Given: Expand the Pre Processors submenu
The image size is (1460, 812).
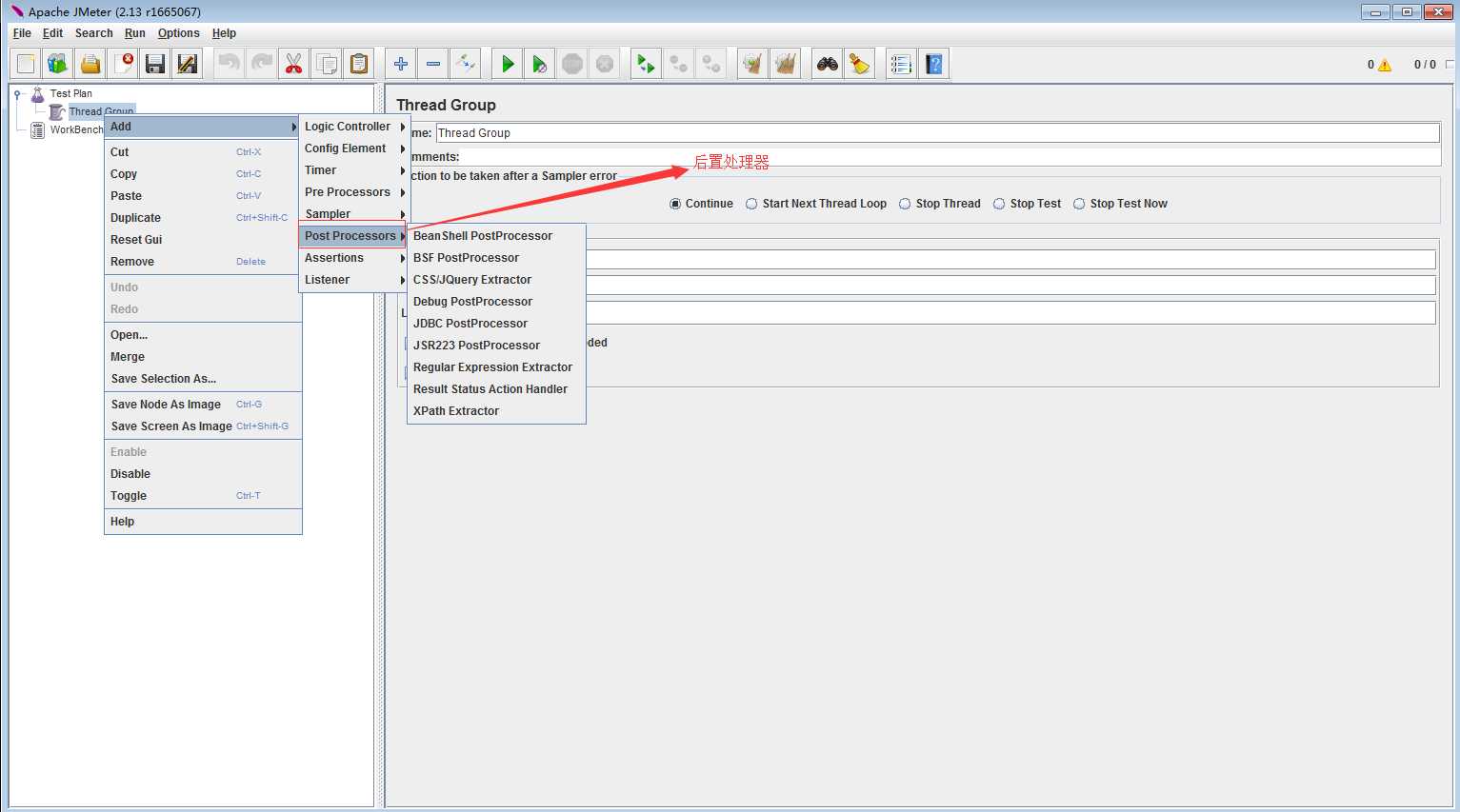Looking at the screenshot, I should pos(354,192).
